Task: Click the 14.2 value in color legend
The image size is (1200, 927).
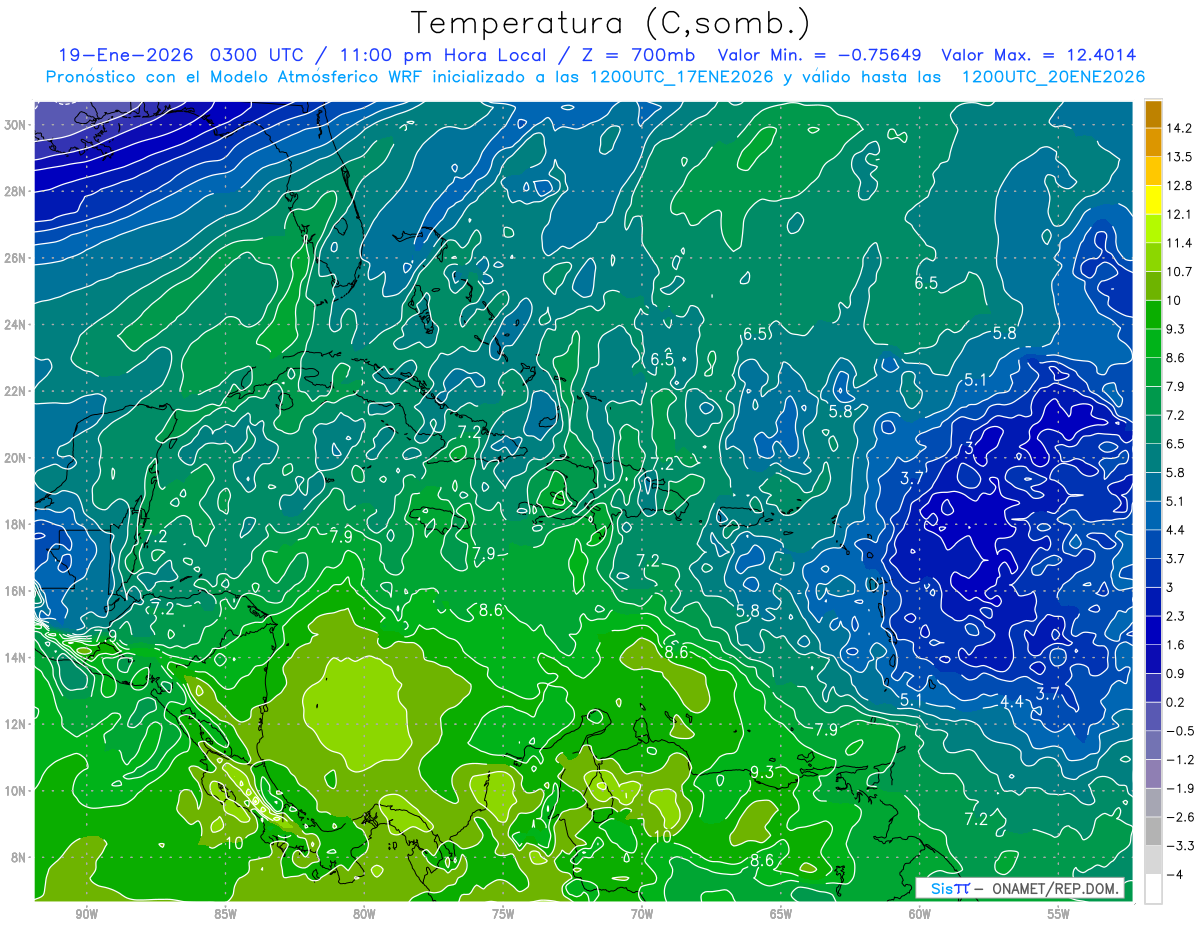Action: pos(1179,128)
